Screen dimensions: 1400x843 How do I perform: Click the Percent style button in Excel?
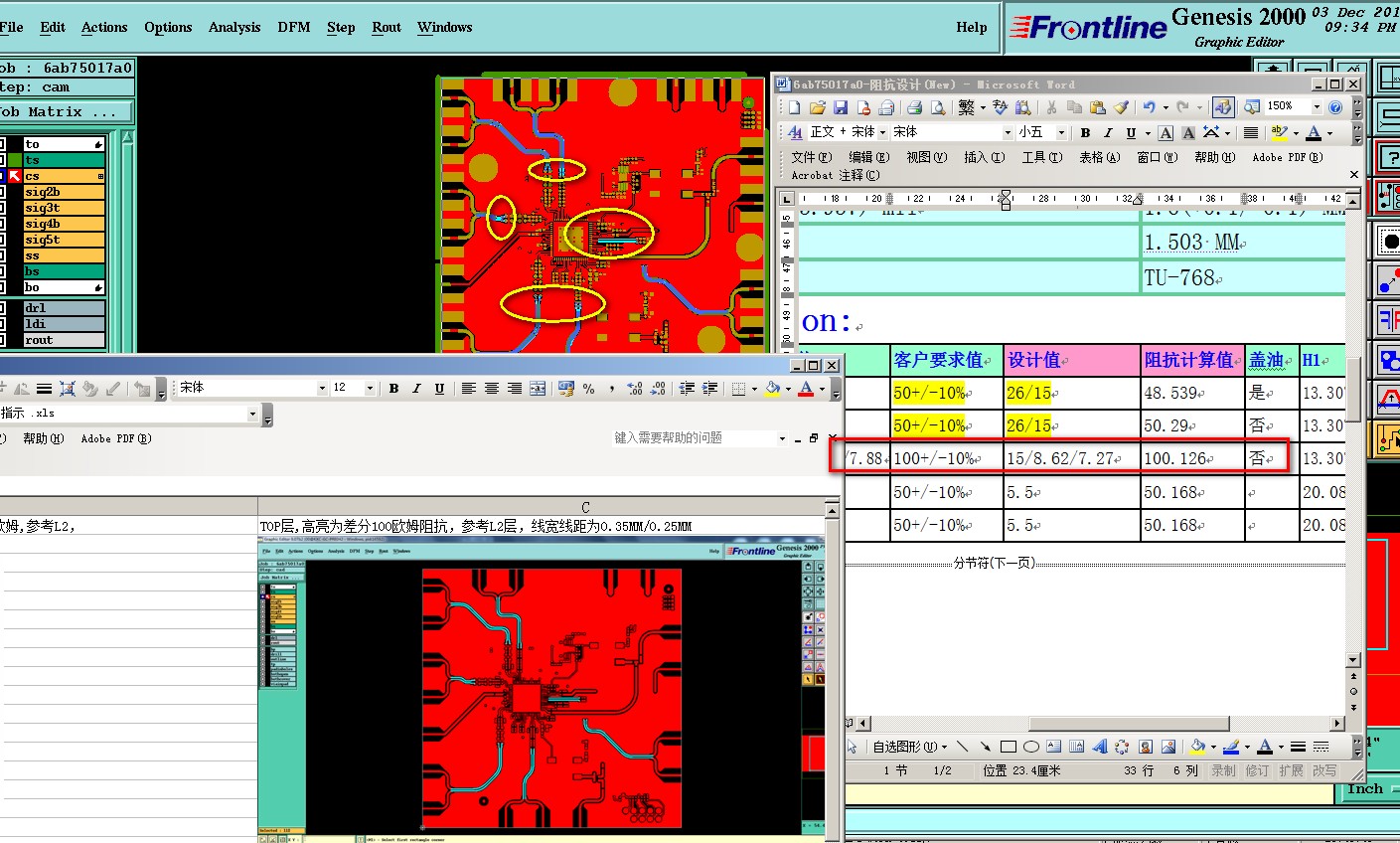(588, 388)
